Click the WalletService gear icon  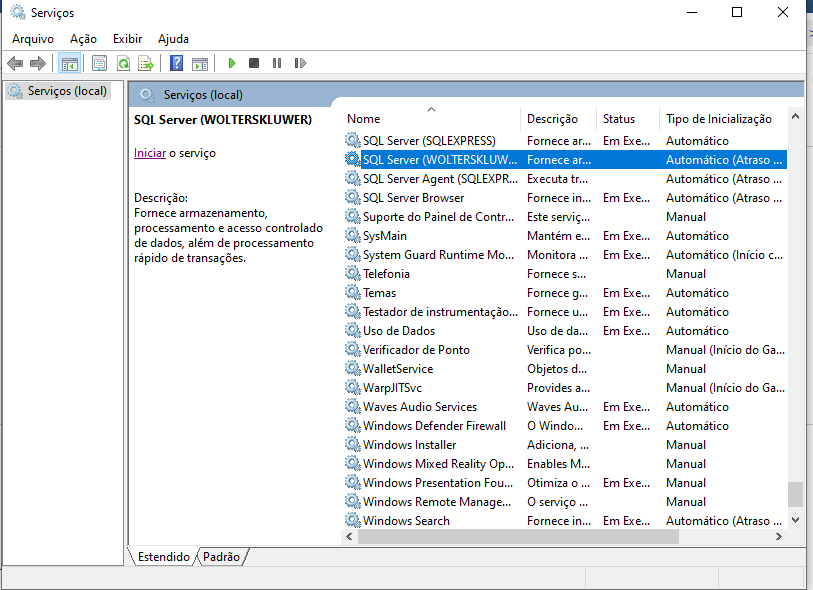click(x=353, y=369)
